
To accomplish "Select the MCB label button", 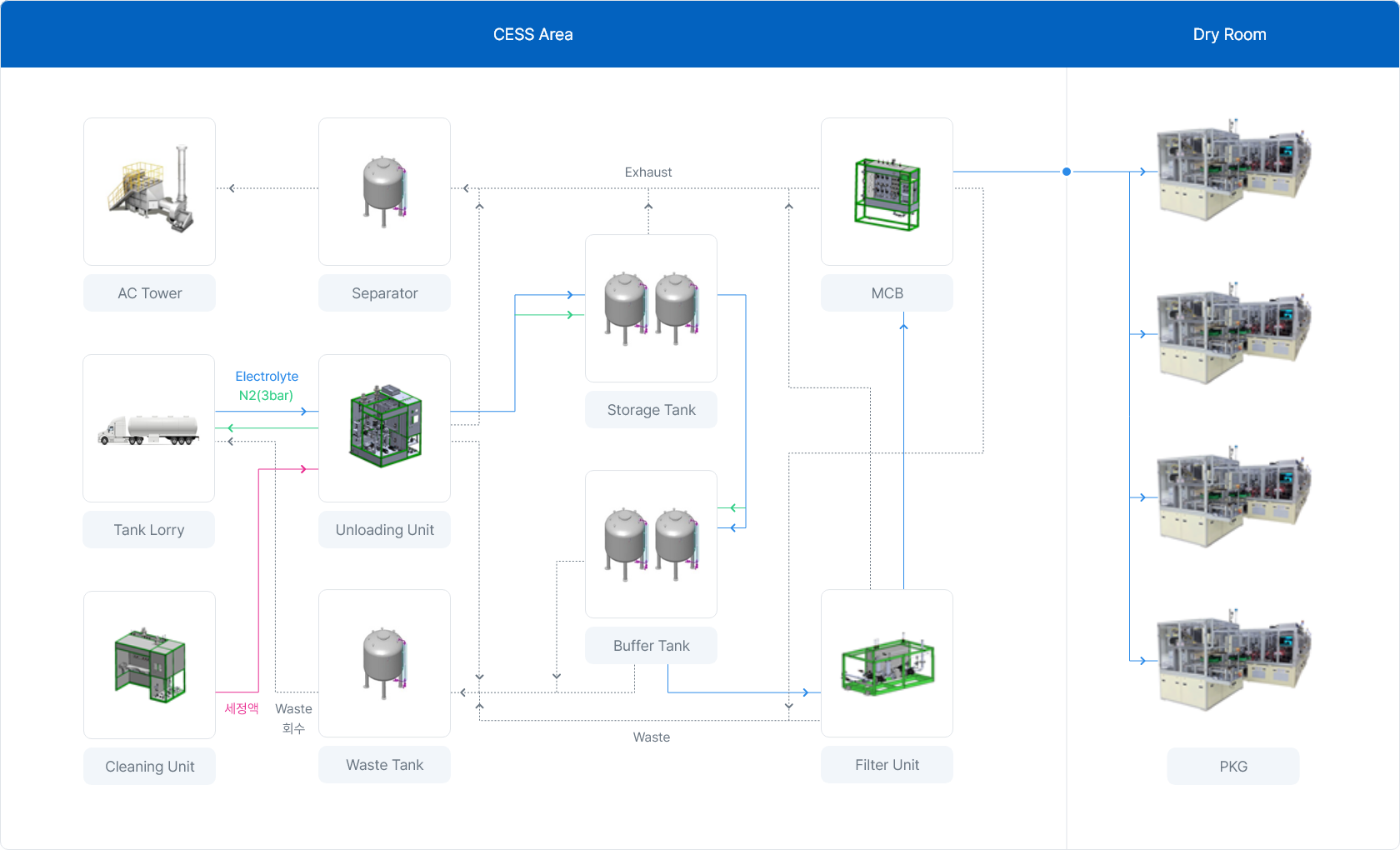I will pyautogui.click(x=887, y=293).
